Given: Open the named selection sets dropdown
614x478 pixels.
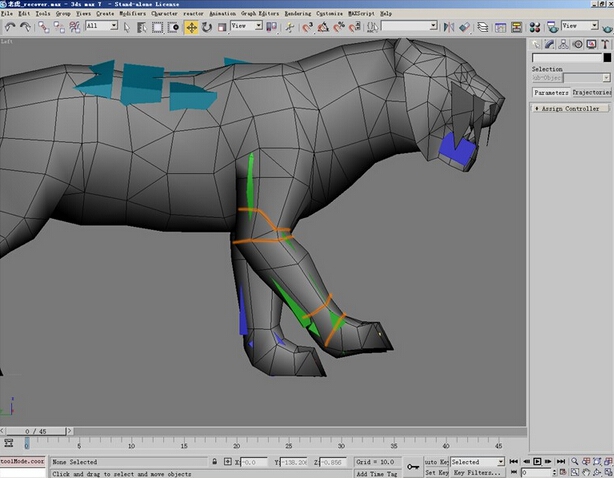Looking at the screenshot, I should click(409, 26).
